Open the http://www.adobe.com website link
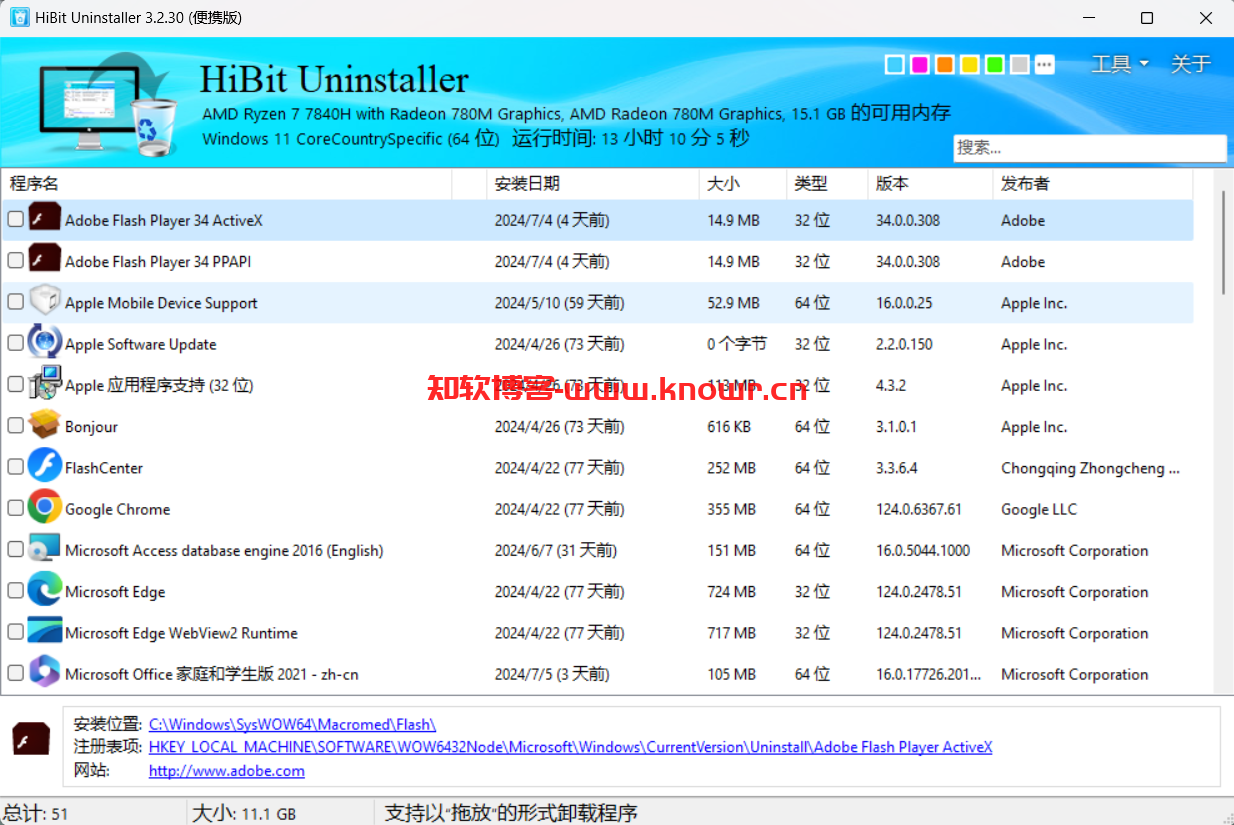The height and width of the screenshot is (825, 1234). pyautogui.click(x=227, y=771)
